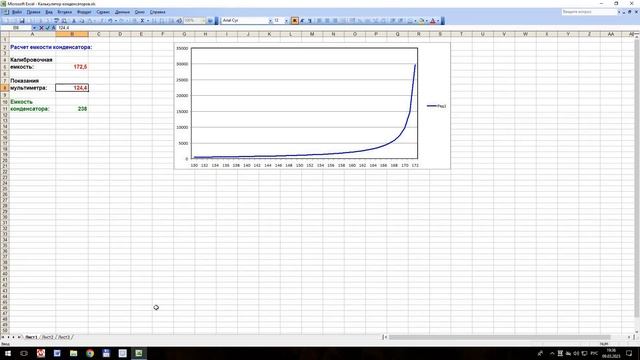
Task: Toggle Italic formatting
Action: 302,20
